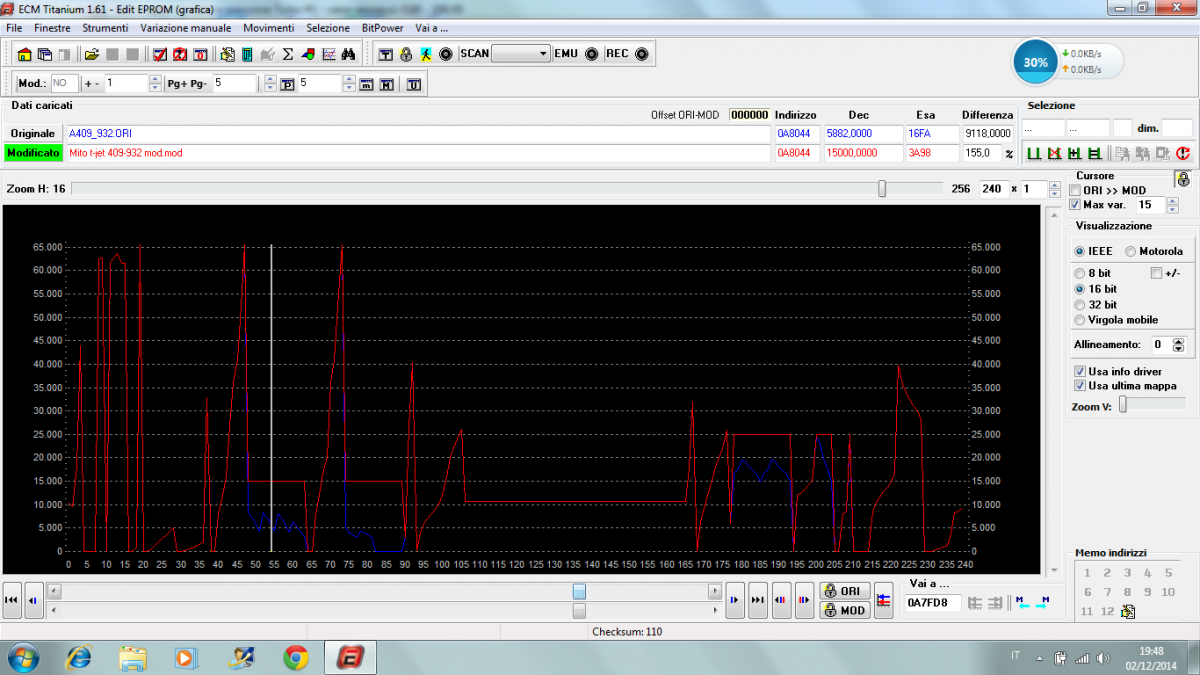The height and width of the screenshot is (675, 1200).
Task: Enable the ORI >> MOD checkbox
Action: click(1076, 190)
